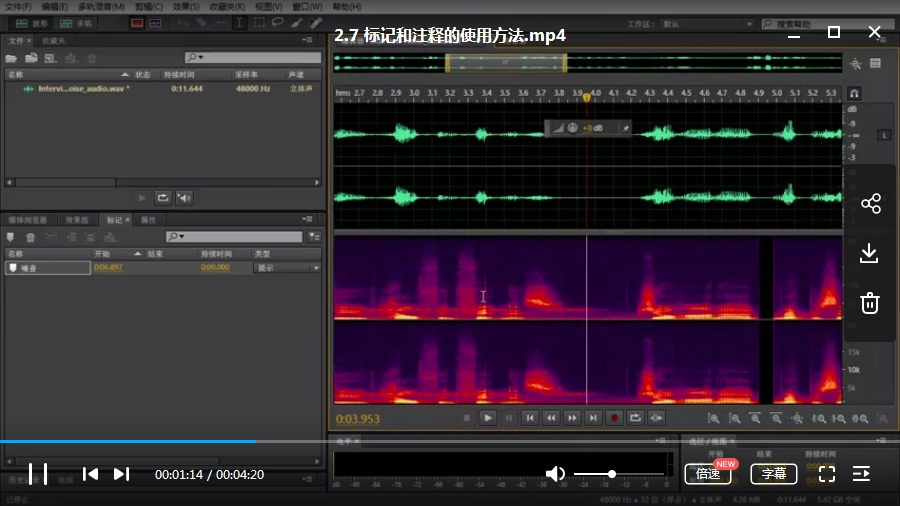
Task: Click the download icon on video sidebar
Action: click(x=869, y=253)
